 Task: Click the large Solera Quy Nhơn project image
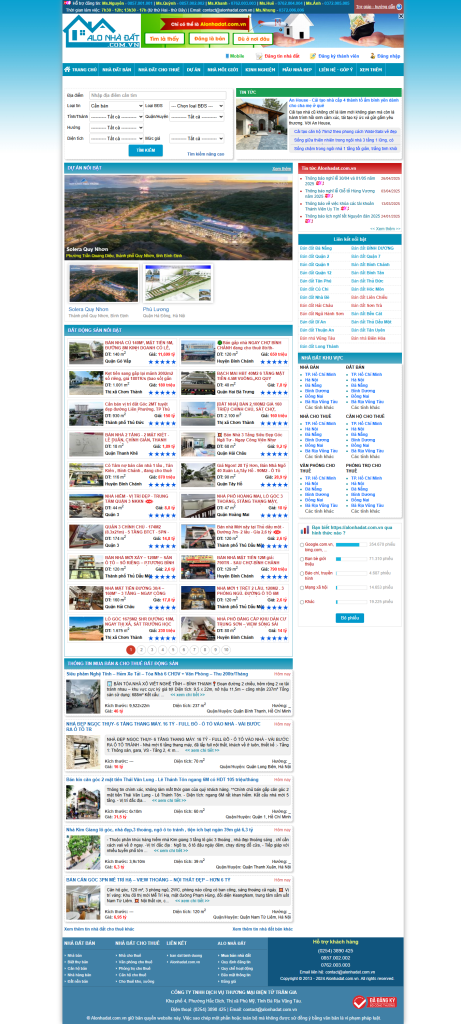pos(178,217)
